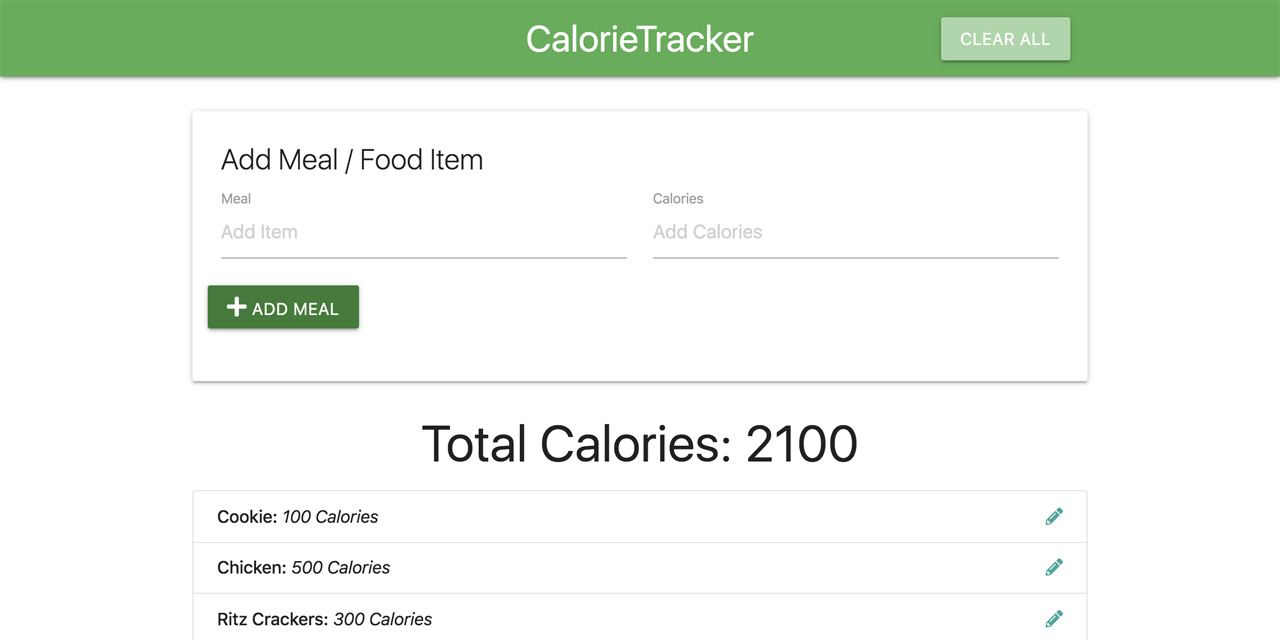The height and width of the screenshot is (640, 1280).
Task: Click the Meal field label
Action: click(236, 198)
